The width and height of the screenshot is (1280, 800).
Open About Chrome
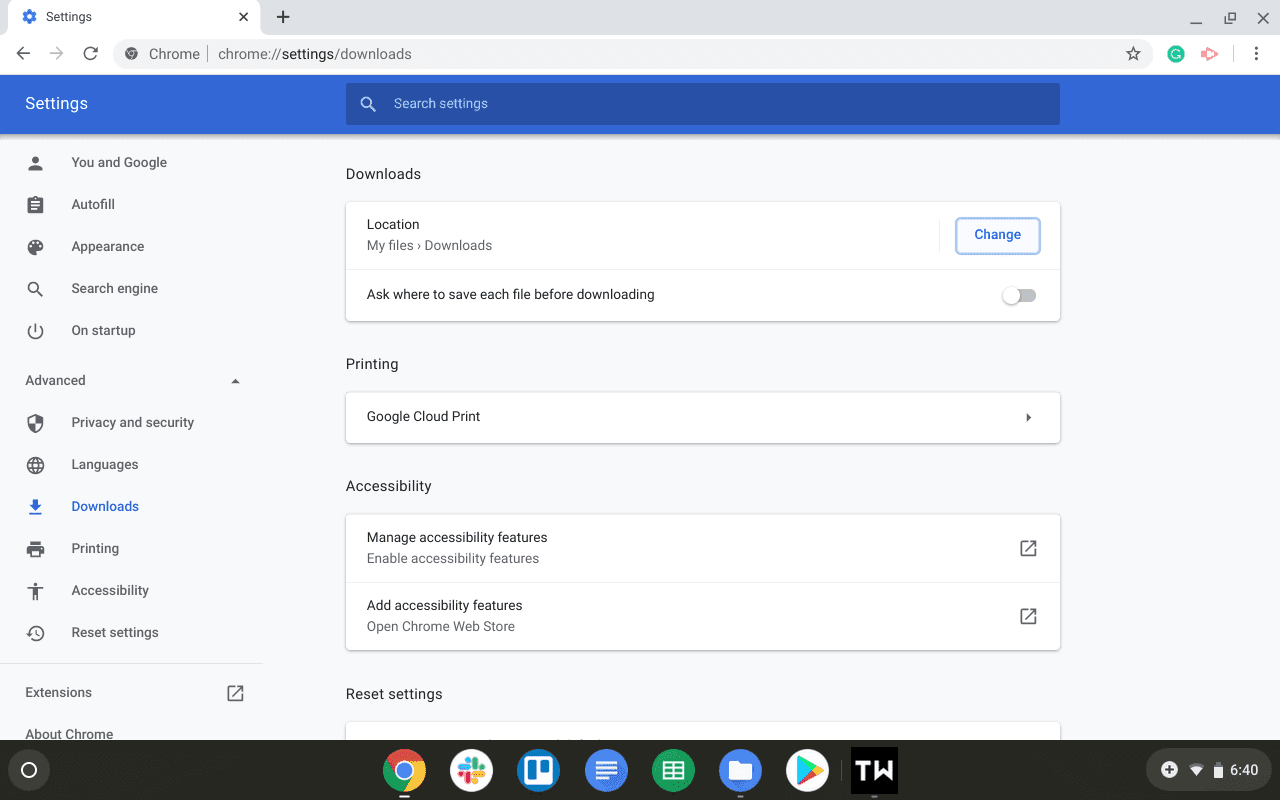[x=69, y=733]
